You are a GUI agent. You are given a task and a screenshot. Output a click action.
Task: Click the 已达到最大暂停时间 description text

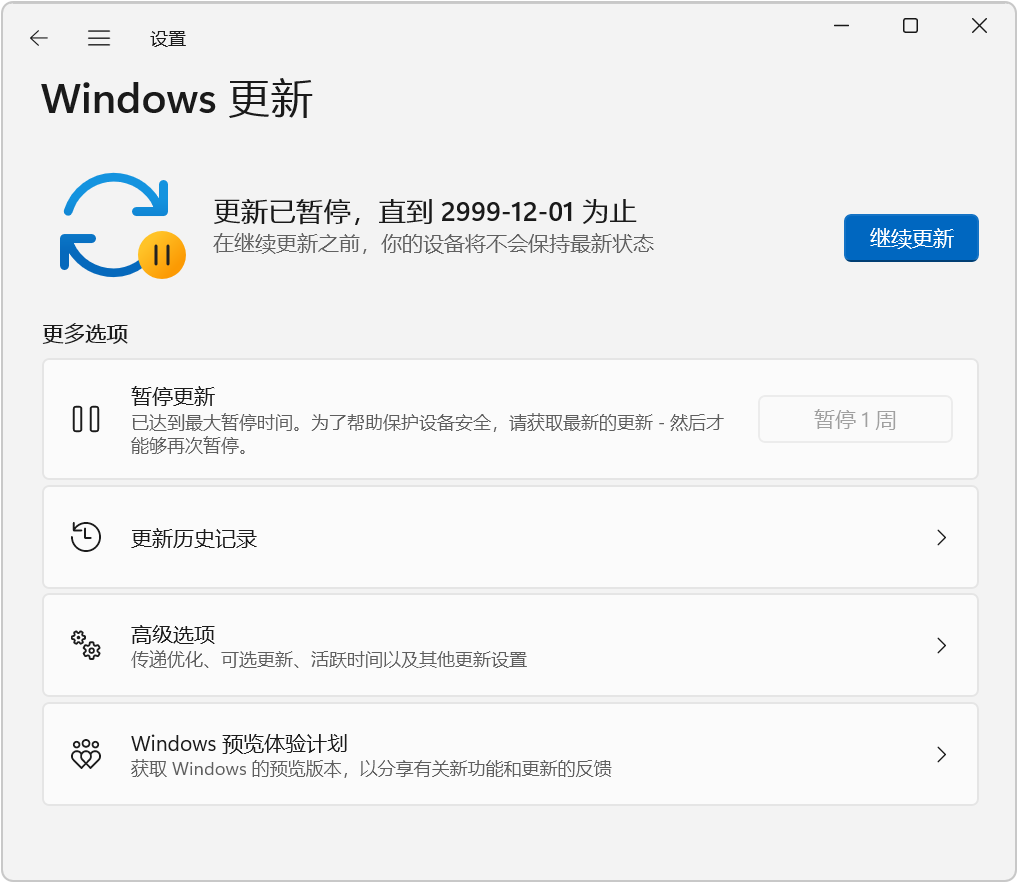click(x=427, y=434)
